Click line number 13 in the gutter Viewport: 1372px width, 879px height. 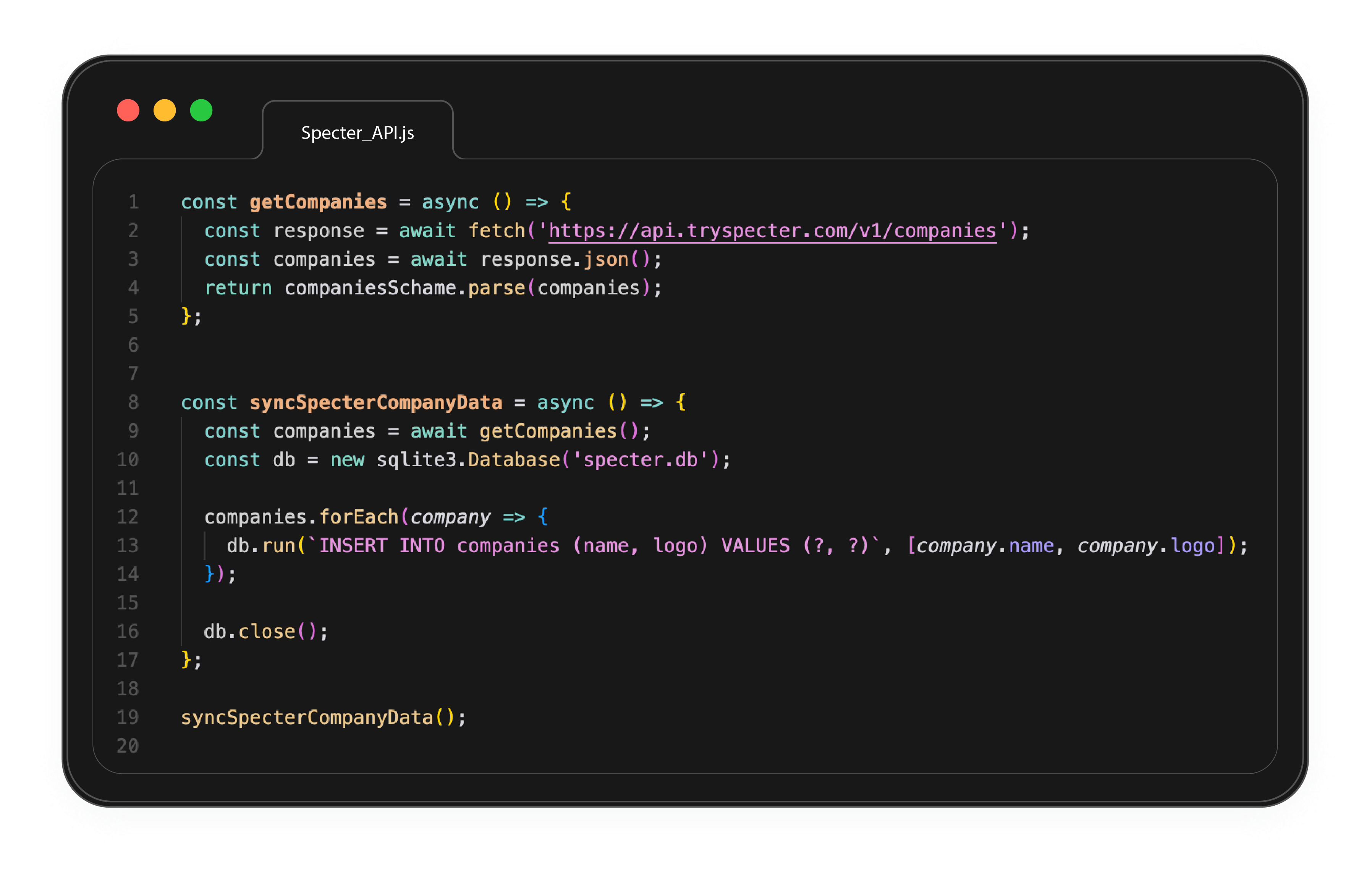[x=128, y=546]
